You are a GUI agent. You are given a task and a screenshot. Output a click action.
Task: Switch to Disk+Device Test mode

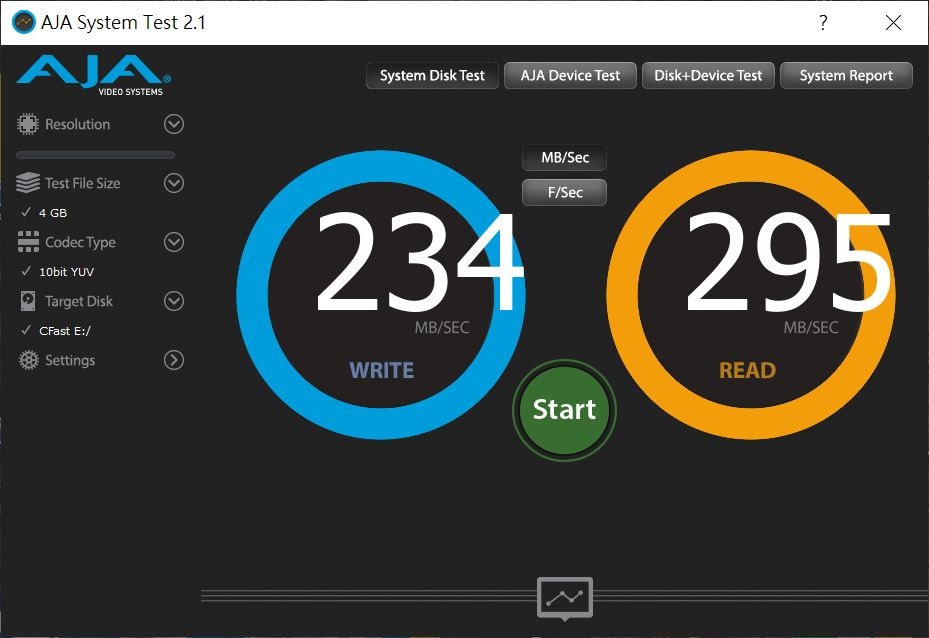pos(708,75)
